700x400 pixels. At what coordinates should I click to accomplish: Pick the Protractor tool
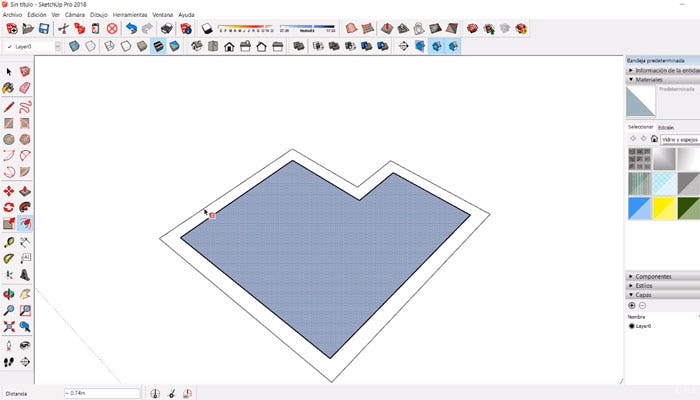(x=9, y=258)
